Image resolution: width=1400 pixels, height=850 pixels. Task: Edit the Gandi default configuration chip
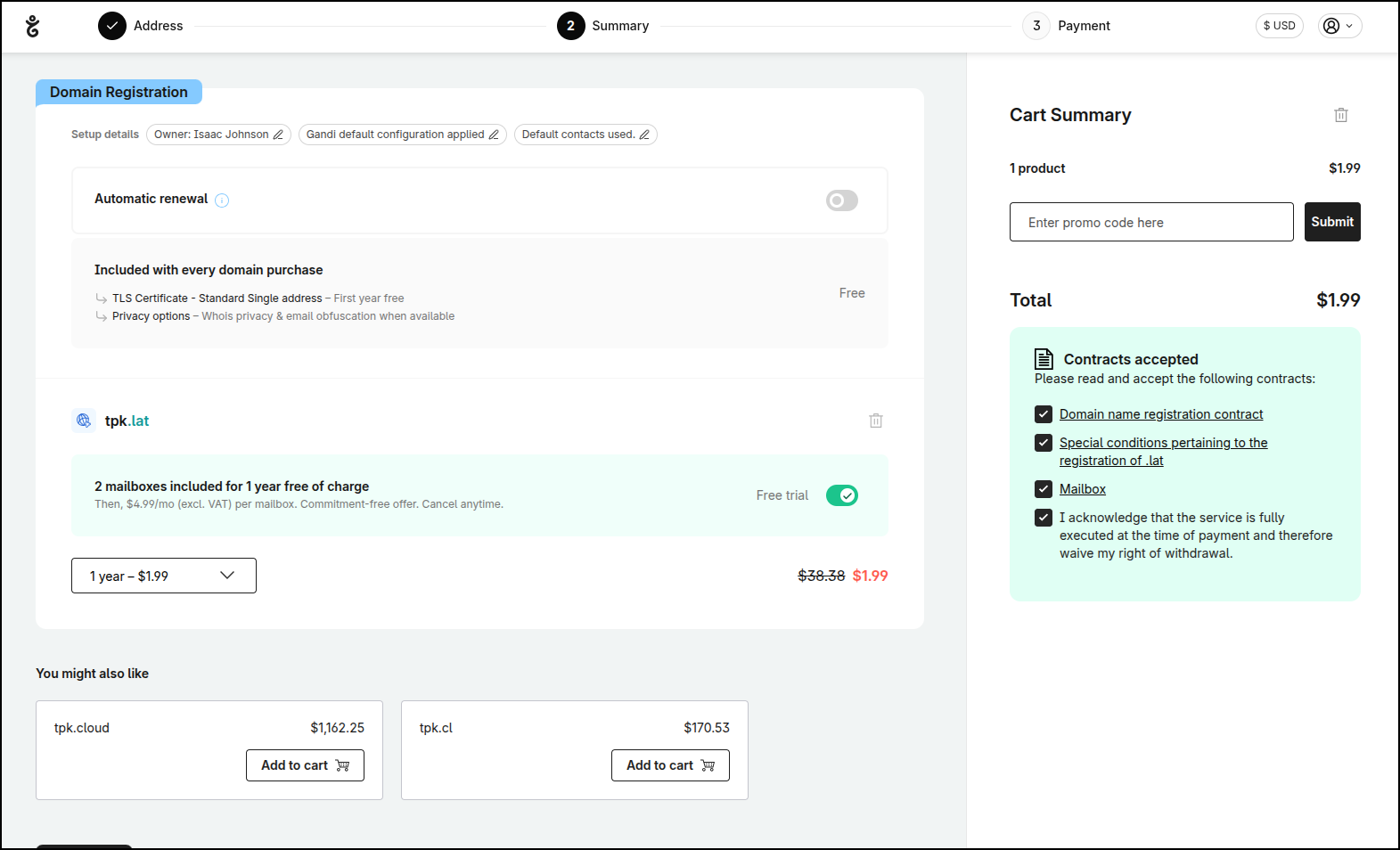tap(494, 135)
